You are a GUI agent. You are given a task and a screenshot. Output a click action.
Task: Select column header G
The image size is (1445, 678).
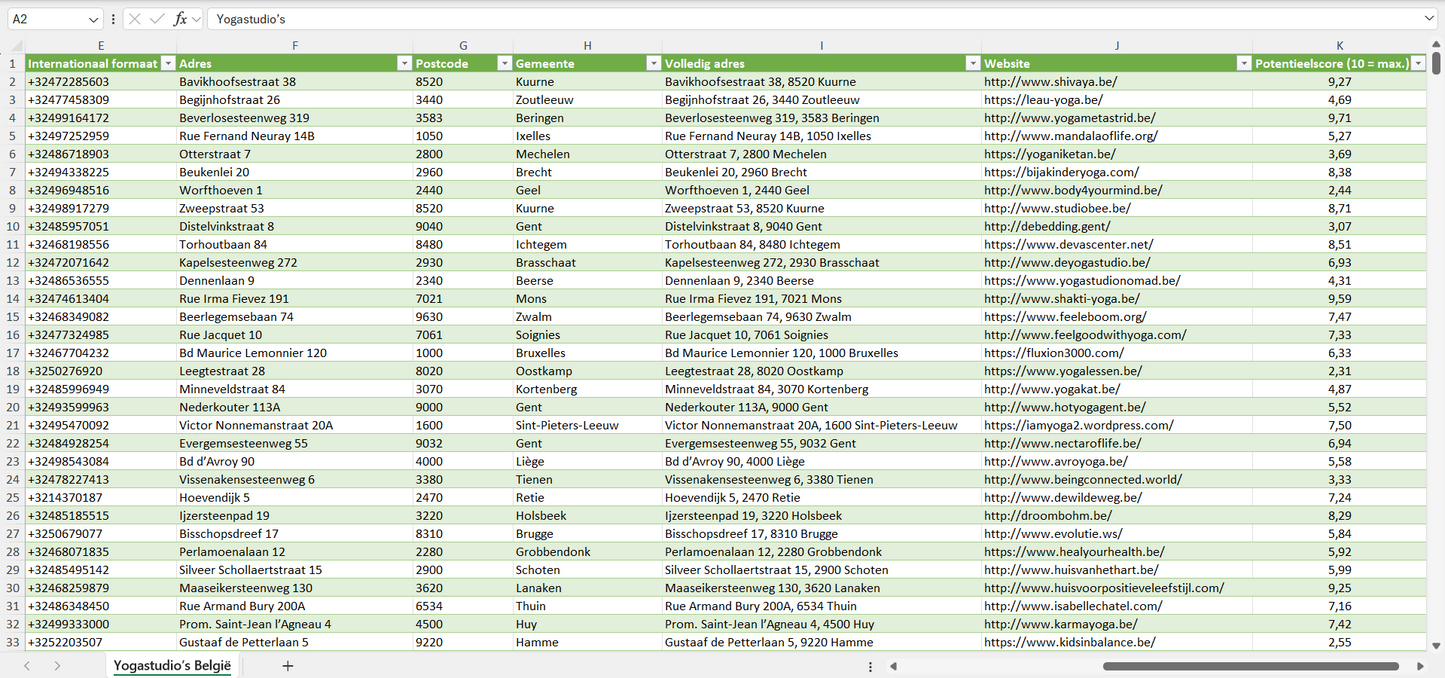463,45
